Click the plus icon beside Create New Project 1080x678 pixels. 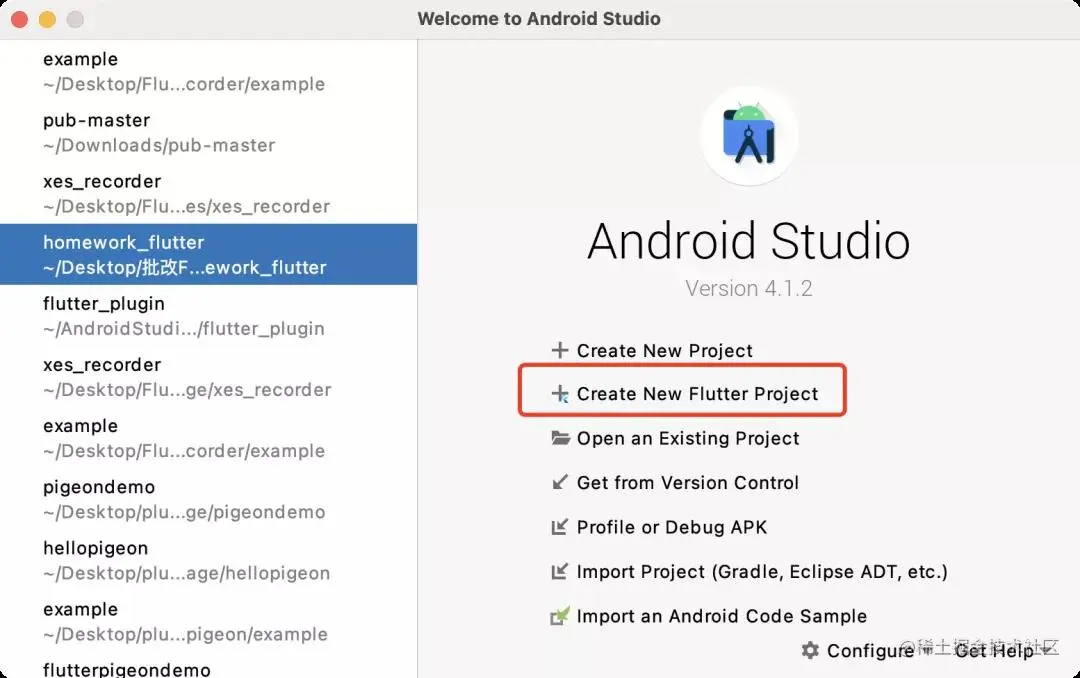tap(559, 350)
